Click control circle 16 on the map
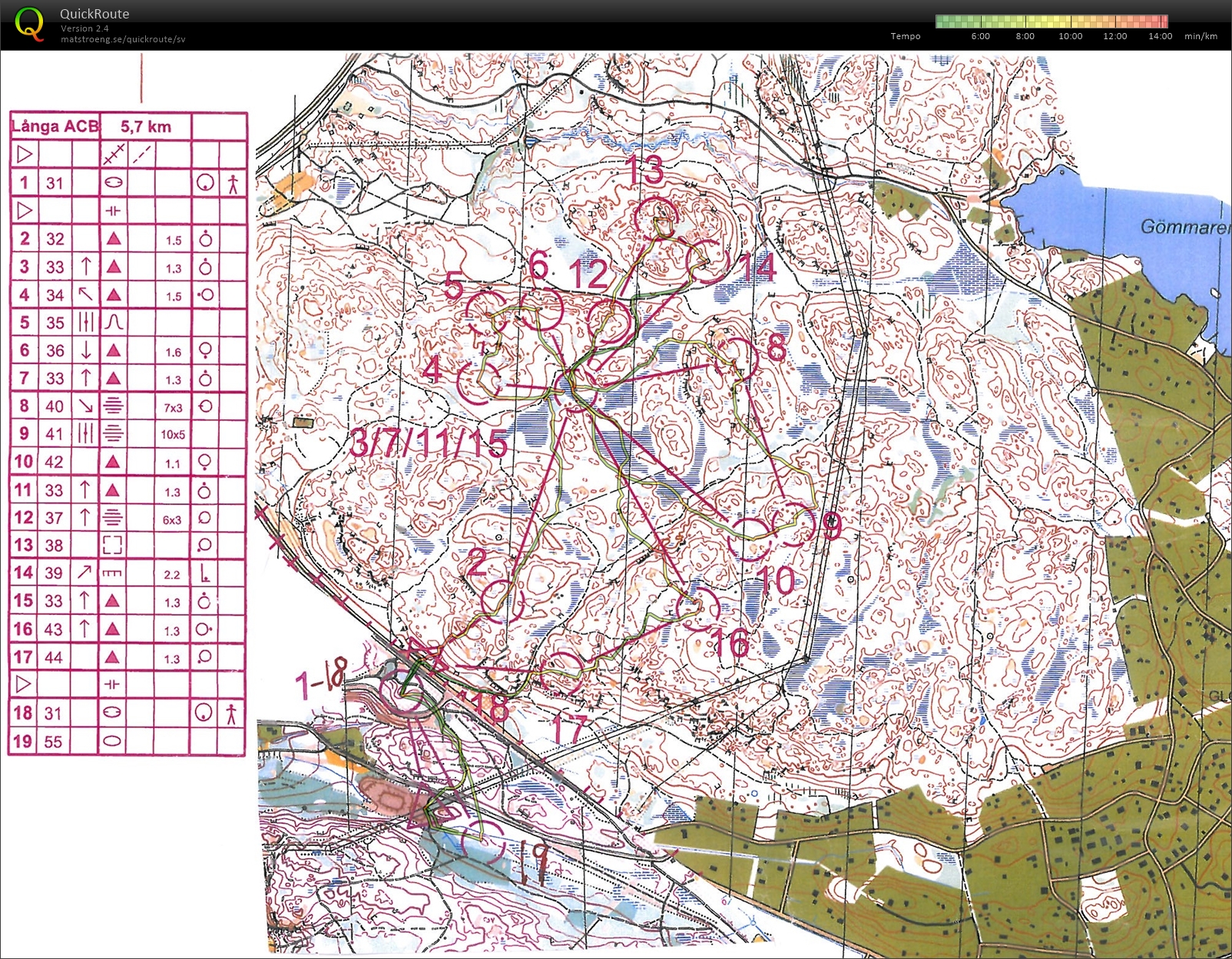This screenshot has width=1232, height=959. click(698, 609)
